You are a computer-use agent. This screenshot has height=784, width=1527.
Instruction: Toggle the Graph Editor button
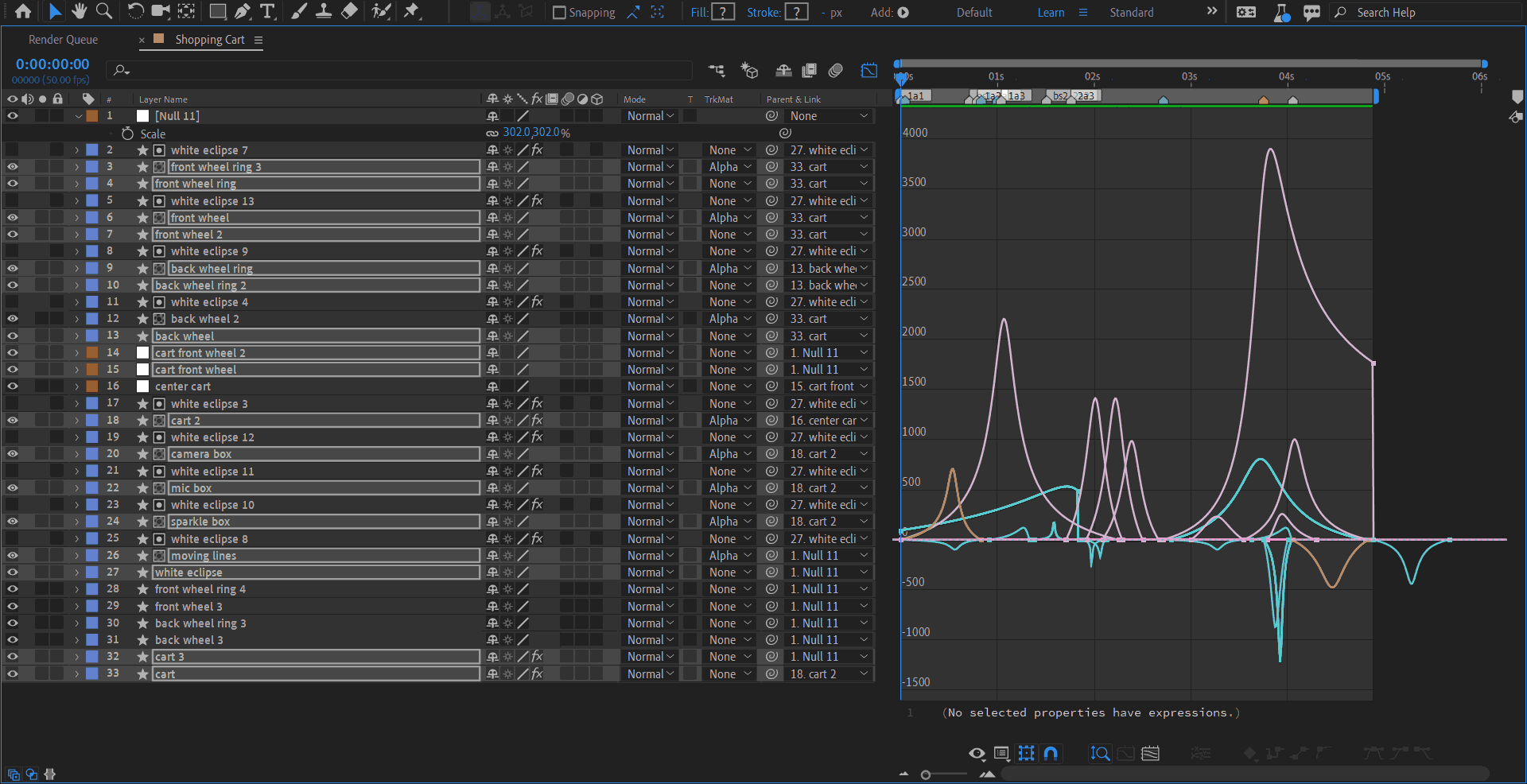[x=868, y=71]
